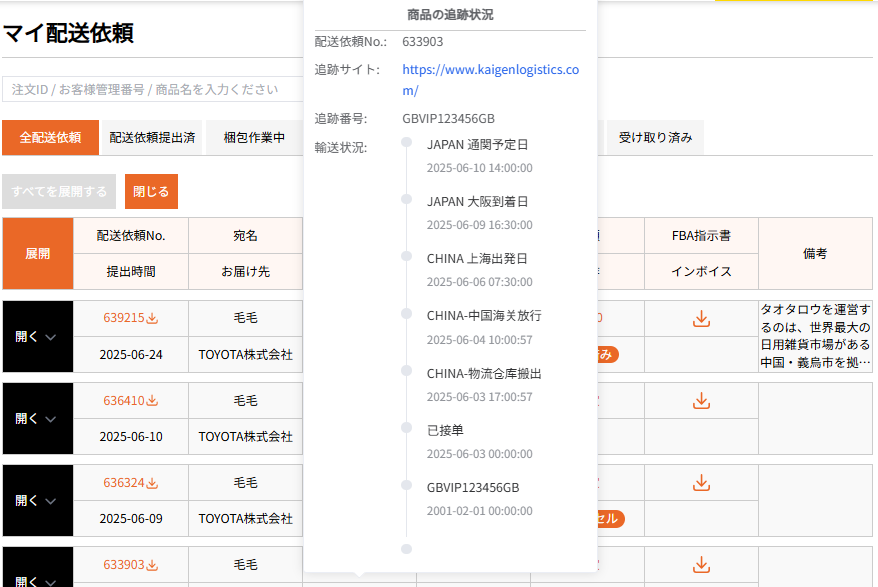Select the 全配送依頼 tab

pyautogui.click(x=50, y=137)
